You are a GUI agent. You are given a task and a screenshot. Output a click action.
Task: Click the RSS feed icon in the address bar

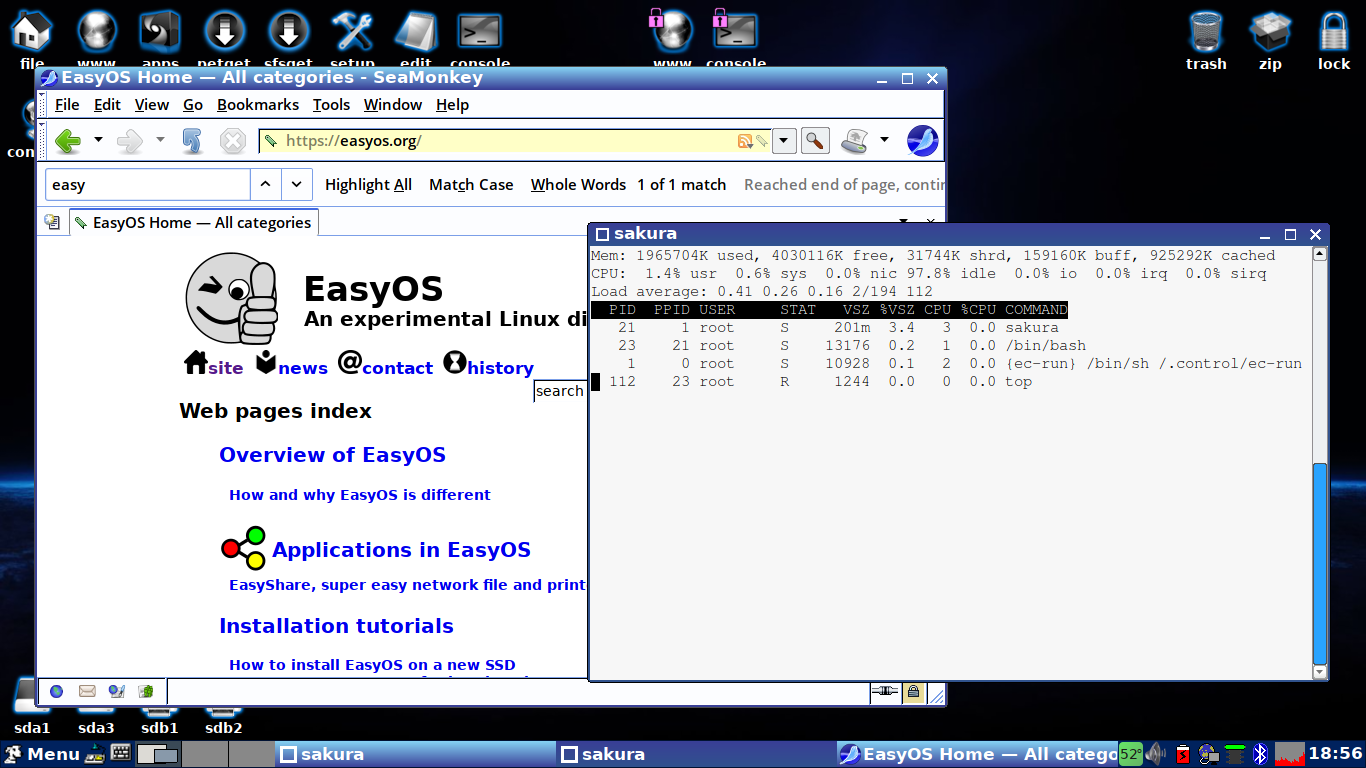(x=744, y=141)
